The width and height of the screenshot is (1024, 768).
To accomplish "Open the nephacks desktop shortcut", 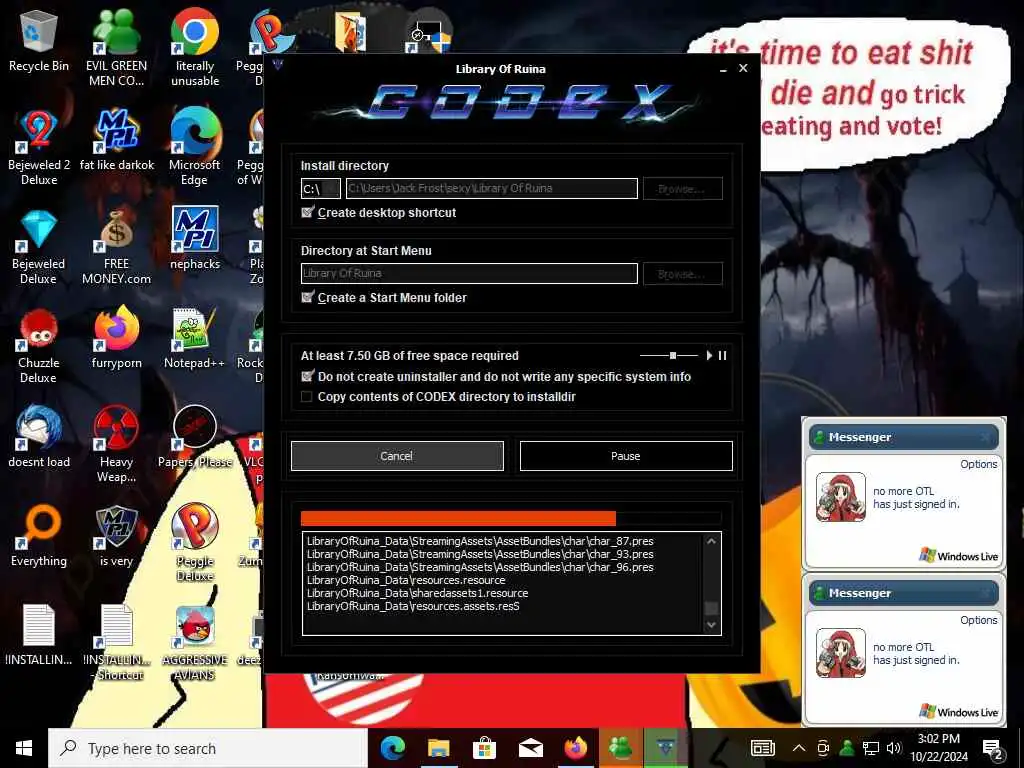I will click(195, 238).
